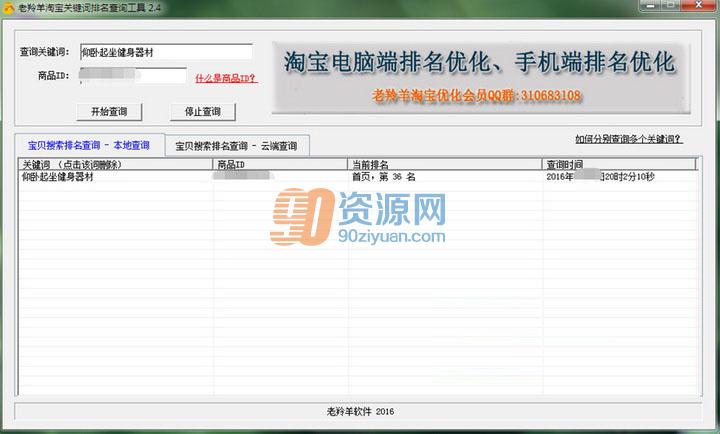This screenshot has width=720, height=434.
Task: Click the 关键词 column header
Action: (x=116, y=164)
